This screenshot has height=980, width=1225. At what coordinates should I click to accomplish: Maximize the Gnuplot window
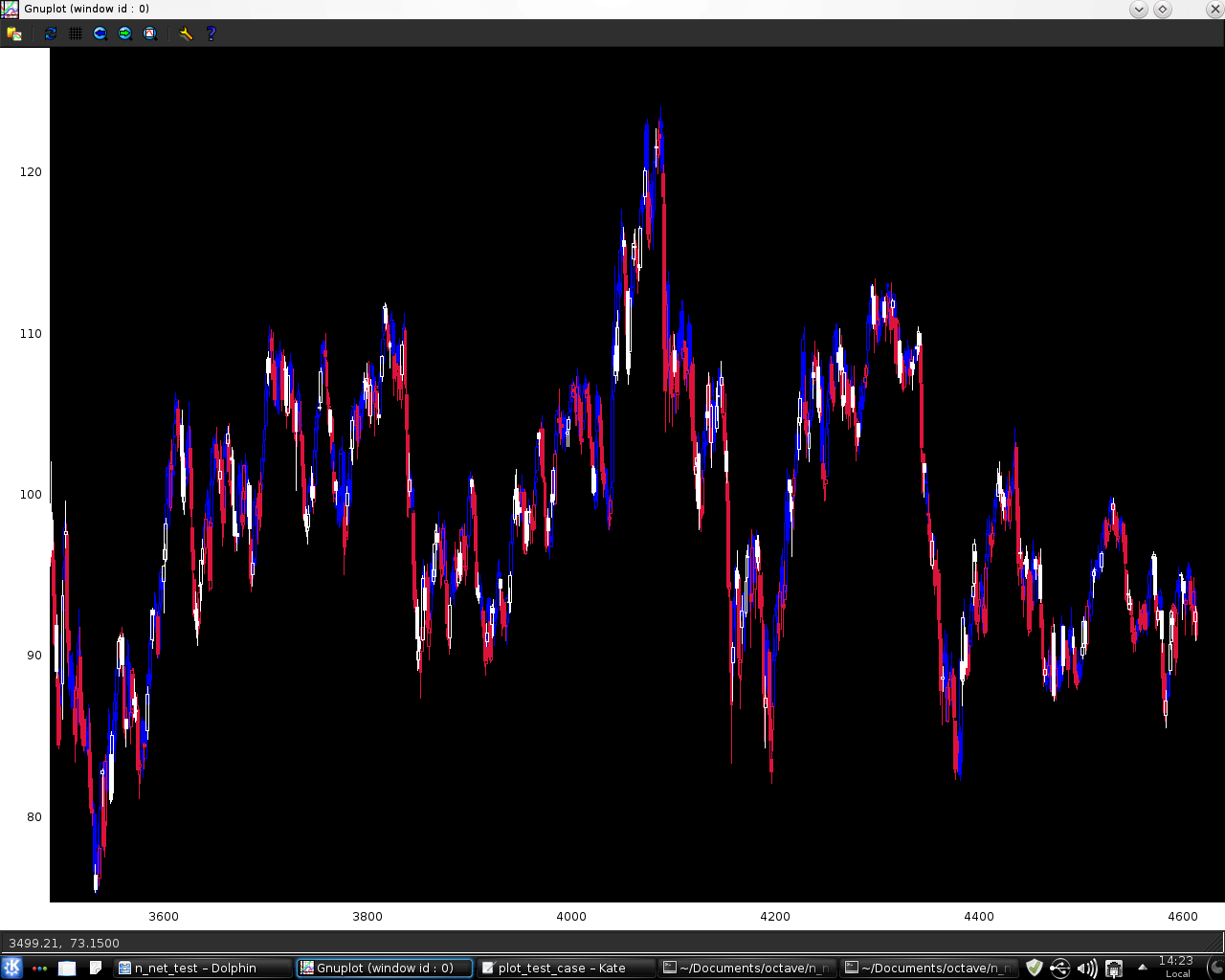point(1163,10)
